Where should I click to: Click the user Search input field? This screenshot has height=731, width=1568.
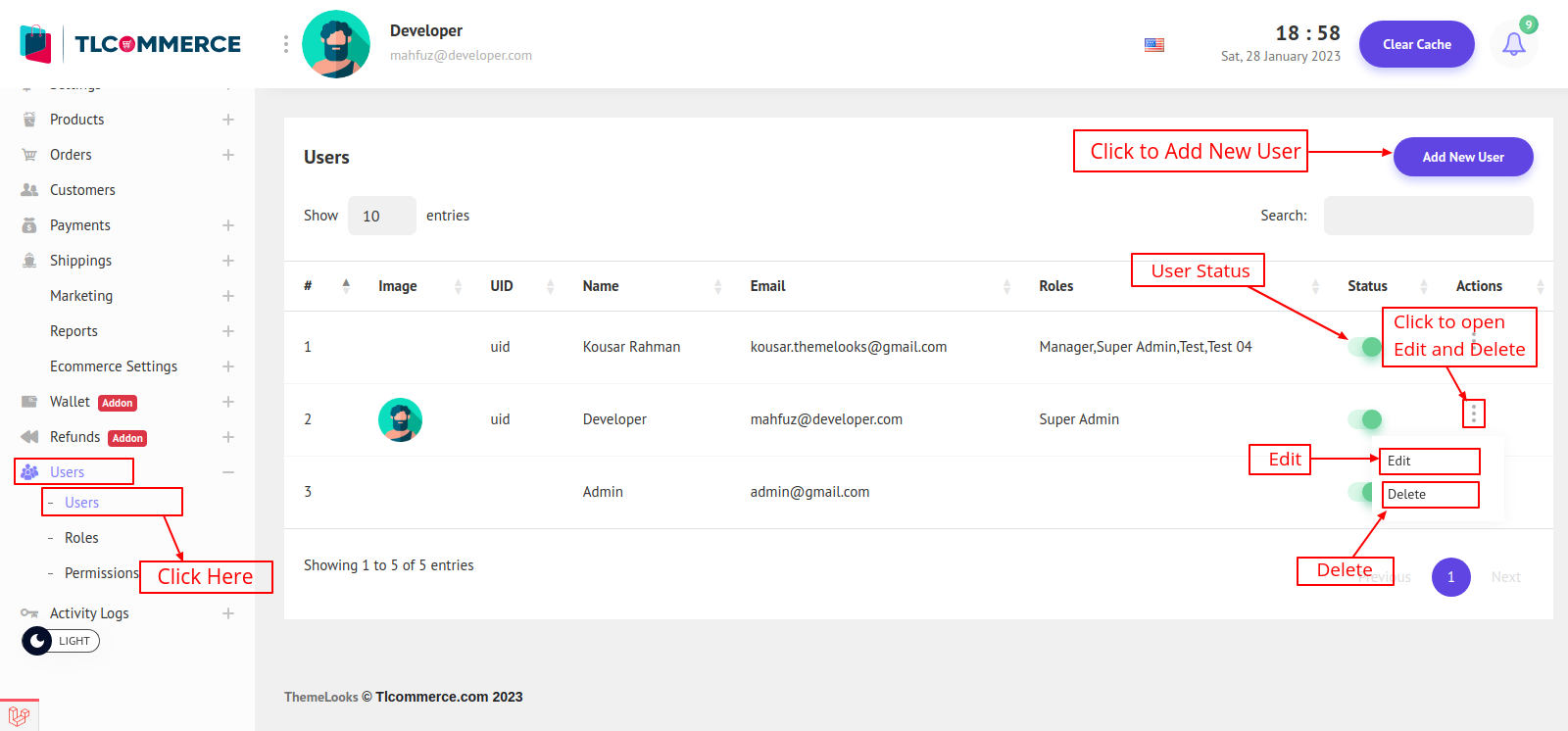[x=1428, y=216]
